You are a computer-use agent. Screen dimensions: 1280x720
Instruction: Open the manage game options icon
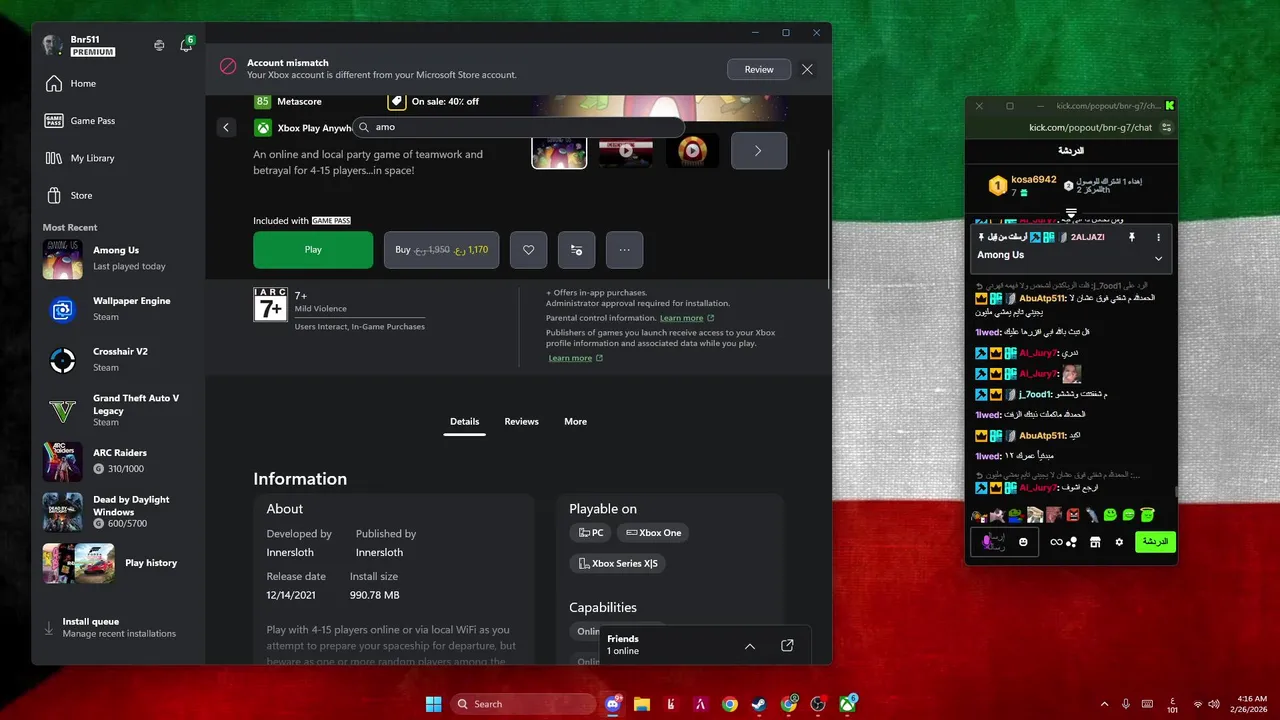pos(576,250)
